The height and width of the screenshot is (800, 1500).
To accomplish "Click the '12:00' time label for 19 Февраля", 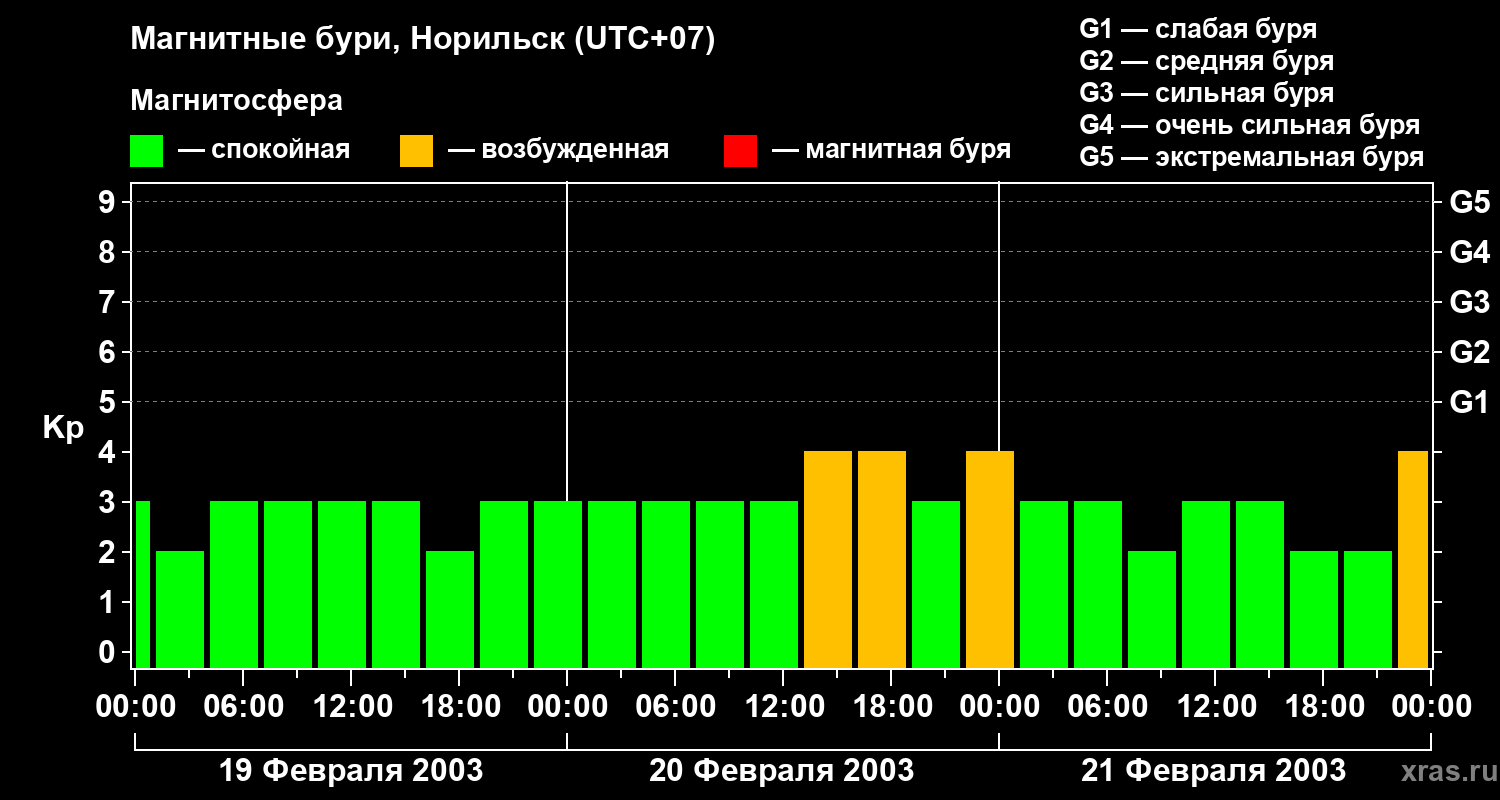I will [x=351, y=707].
